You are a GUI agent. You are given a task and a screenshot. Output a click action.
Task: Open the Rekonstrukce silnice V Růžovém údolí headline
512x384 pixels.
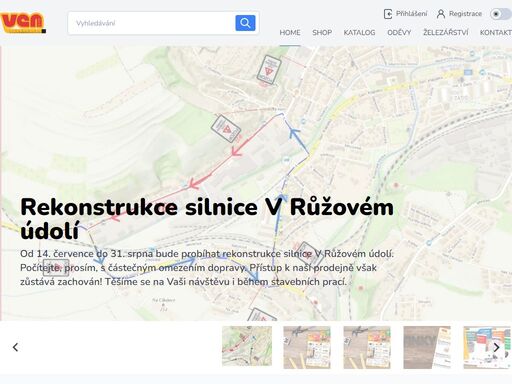click(x=207, y=219)
